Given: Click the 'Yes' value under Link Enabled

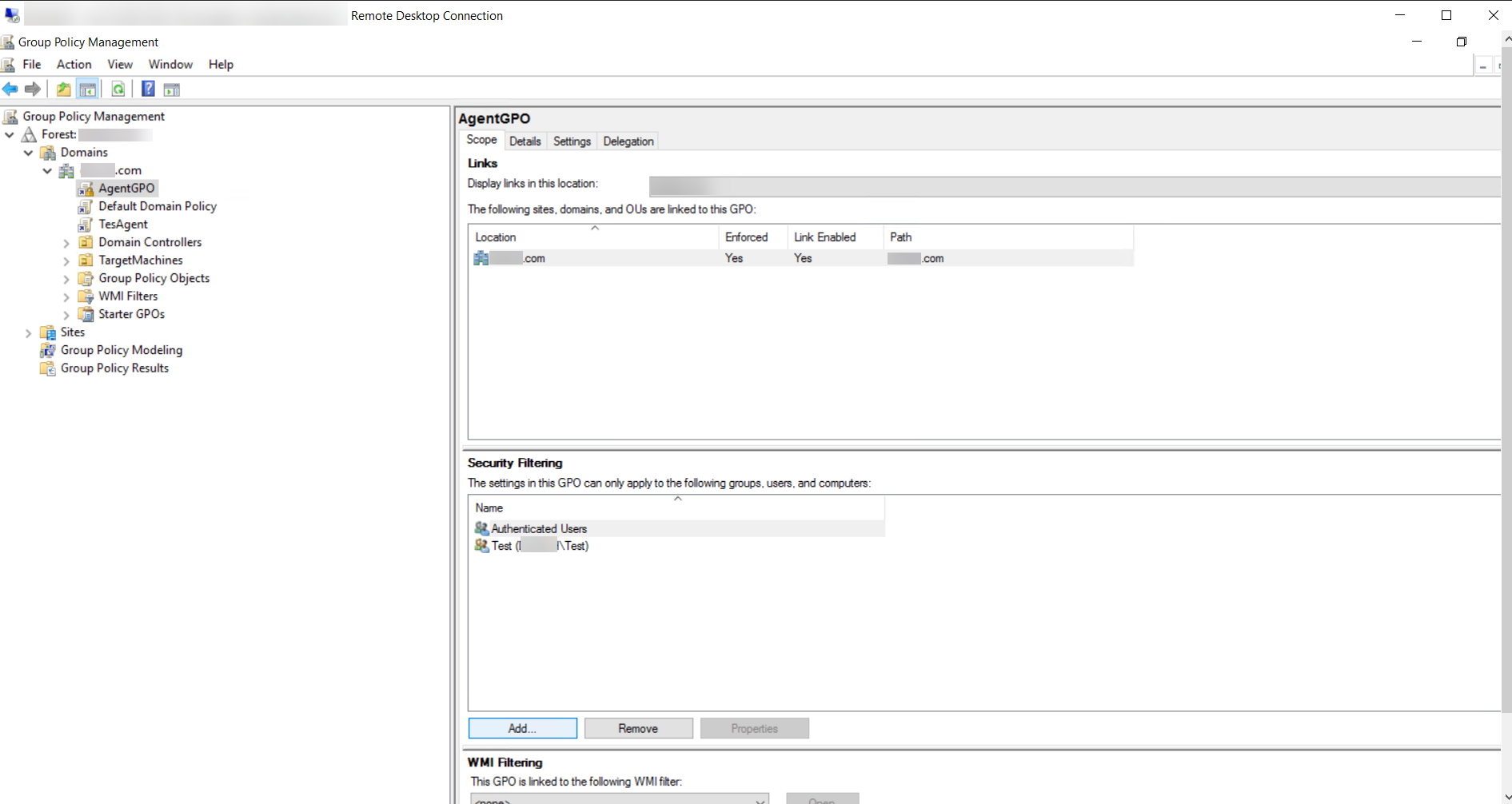Looking at the screenshot, I should 803,258.
